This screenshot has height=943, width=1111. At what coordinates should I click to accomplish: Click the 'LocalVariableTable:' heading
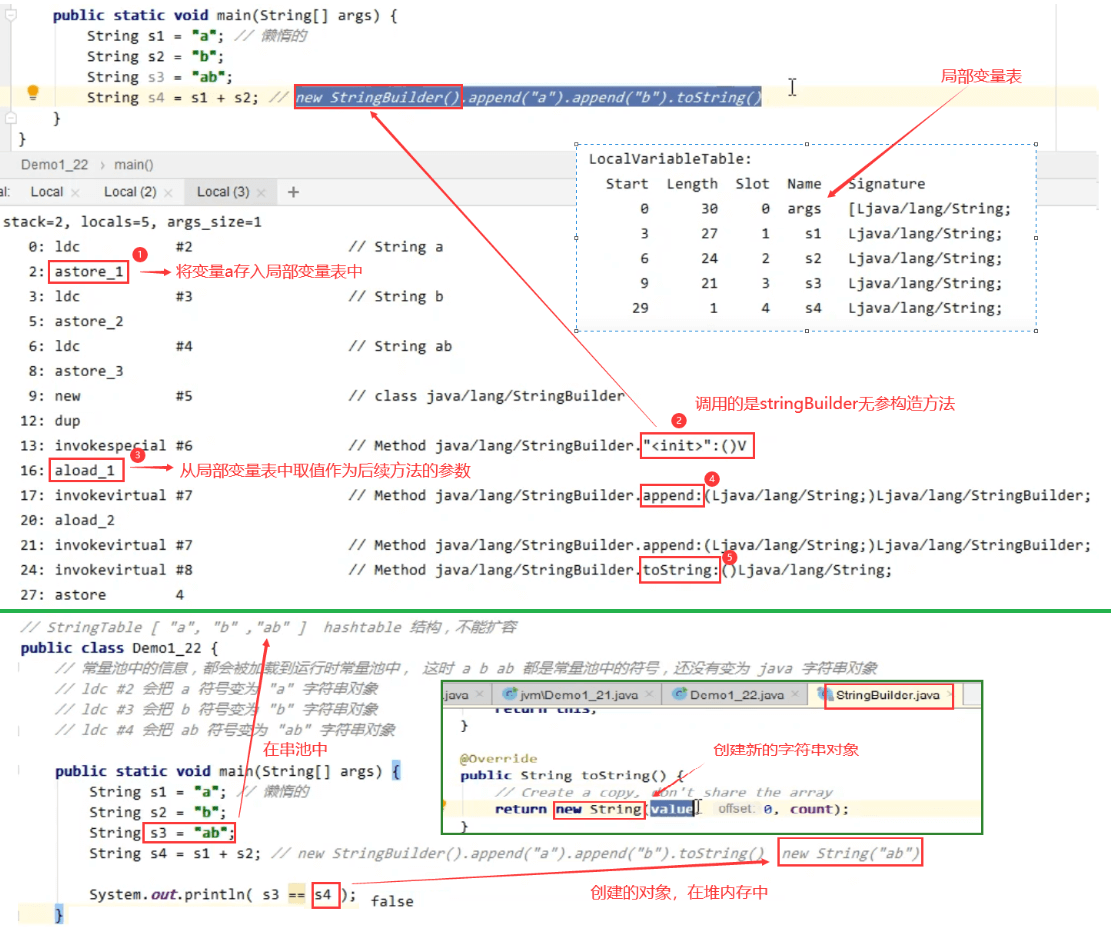(670, 159)
